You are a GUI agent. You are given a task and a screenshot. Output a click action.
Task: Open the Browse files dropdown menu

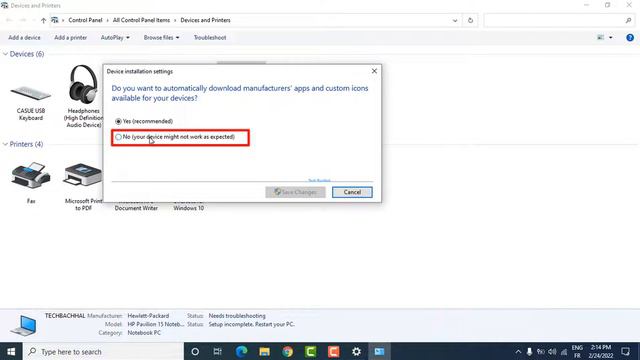[161, 38]
